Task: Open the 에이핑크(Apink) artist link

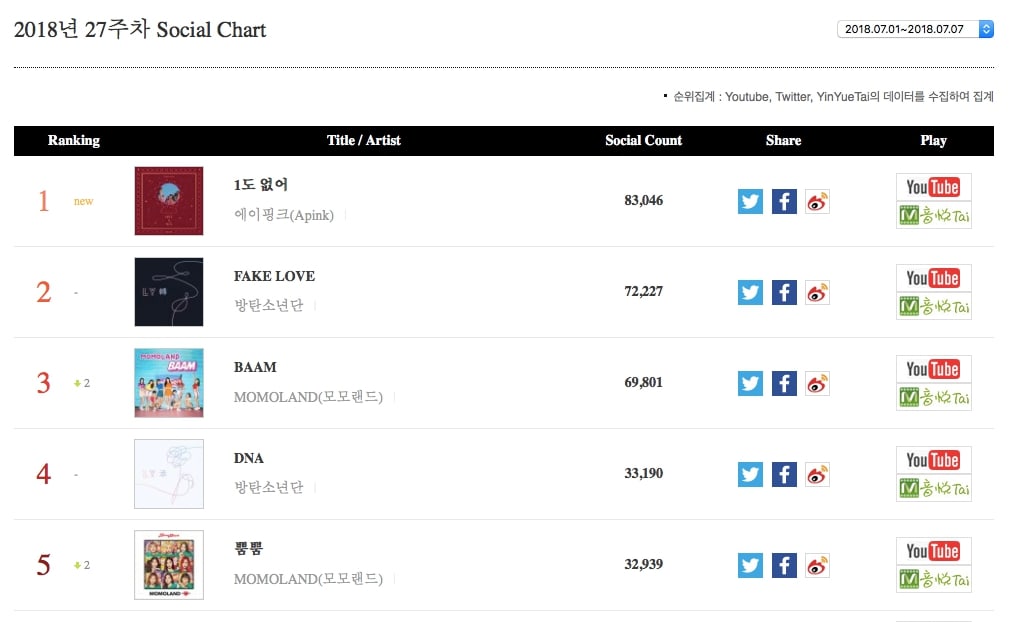Action: click(284, 215)
